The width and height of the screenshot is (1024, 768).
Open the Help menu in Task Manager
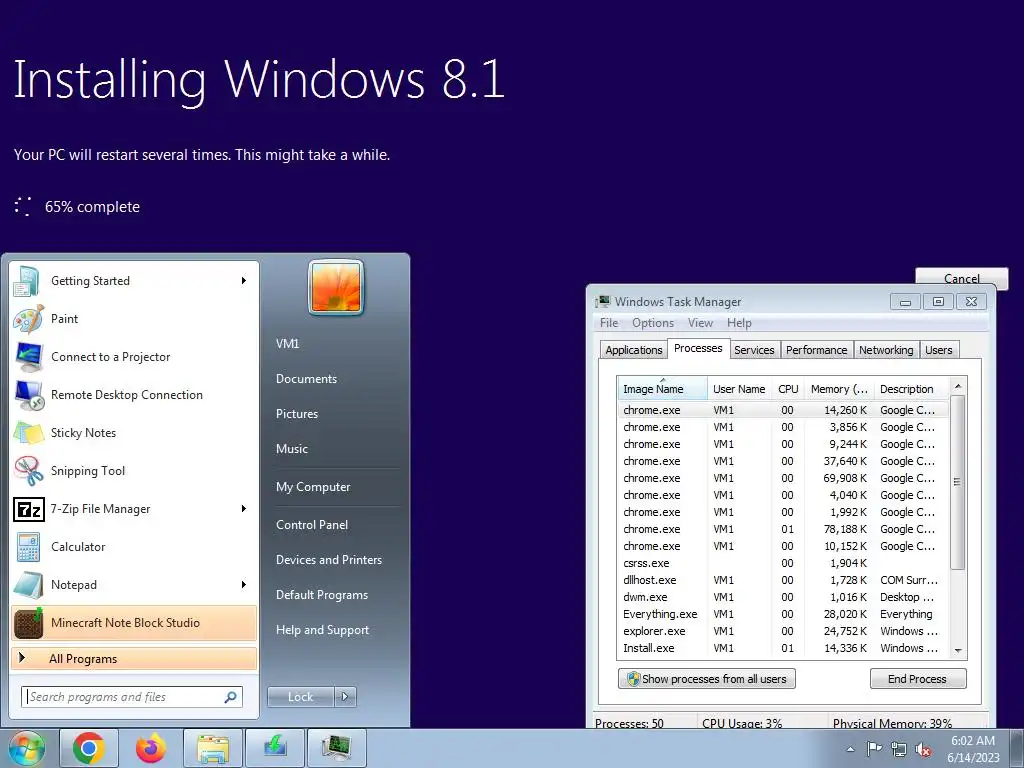(x=739, y=323)
